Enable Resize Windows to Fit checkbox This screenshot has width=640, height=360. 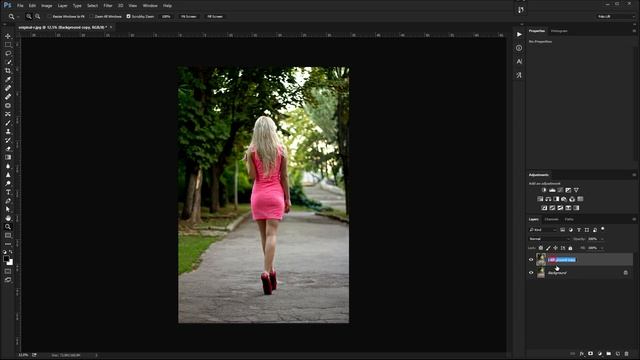point(49,16)
